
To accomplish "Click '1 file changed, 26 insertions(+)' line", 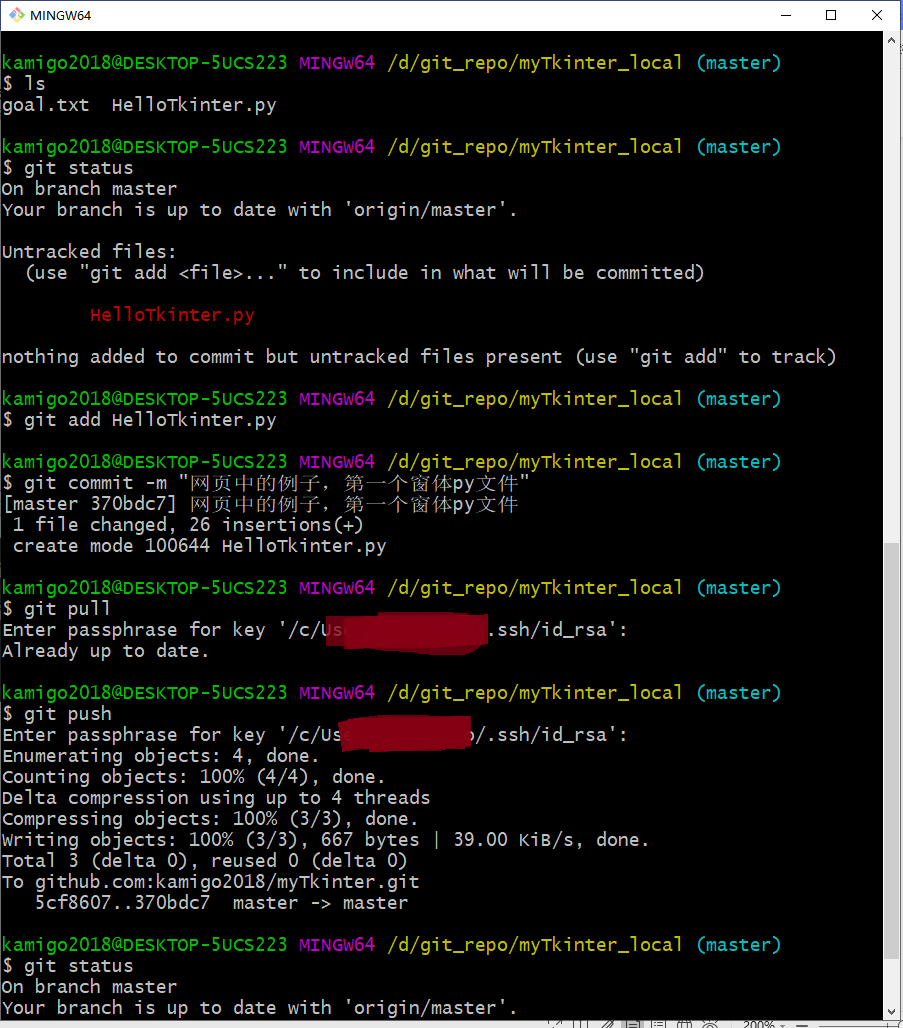I will point(188,524).
